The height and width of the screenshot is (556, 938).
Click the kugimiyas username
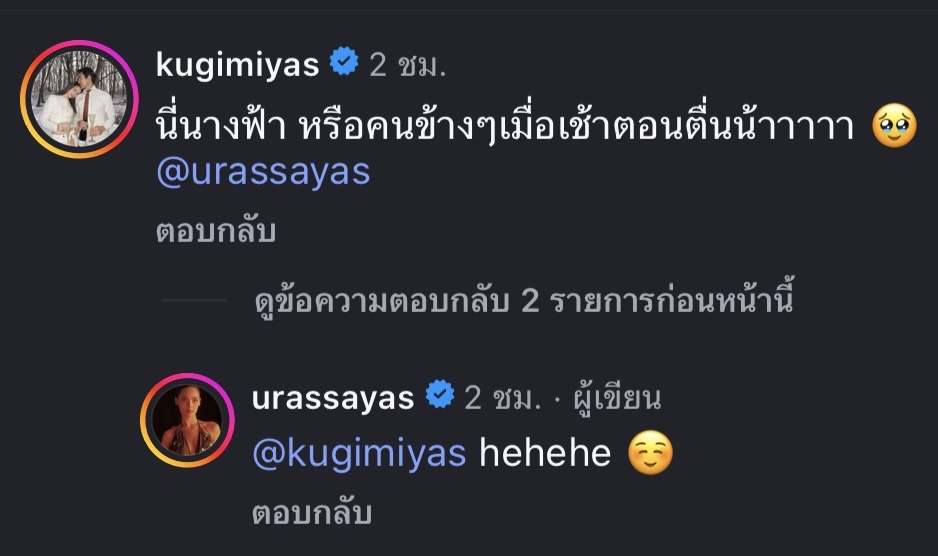pos(238,65)
